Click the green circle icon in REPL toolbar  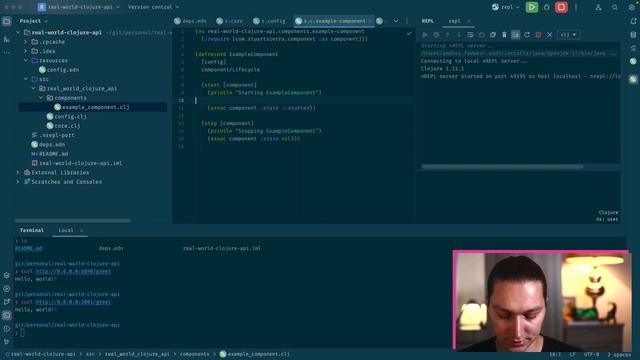482,35
